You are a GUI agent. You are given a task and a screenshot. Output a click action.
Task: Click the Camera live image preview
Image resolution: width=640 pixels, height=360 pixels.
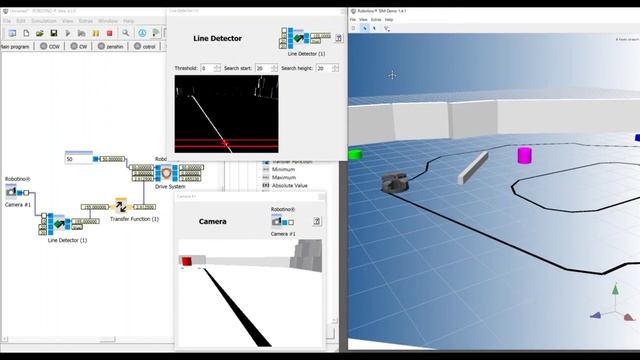coord(250,293)
